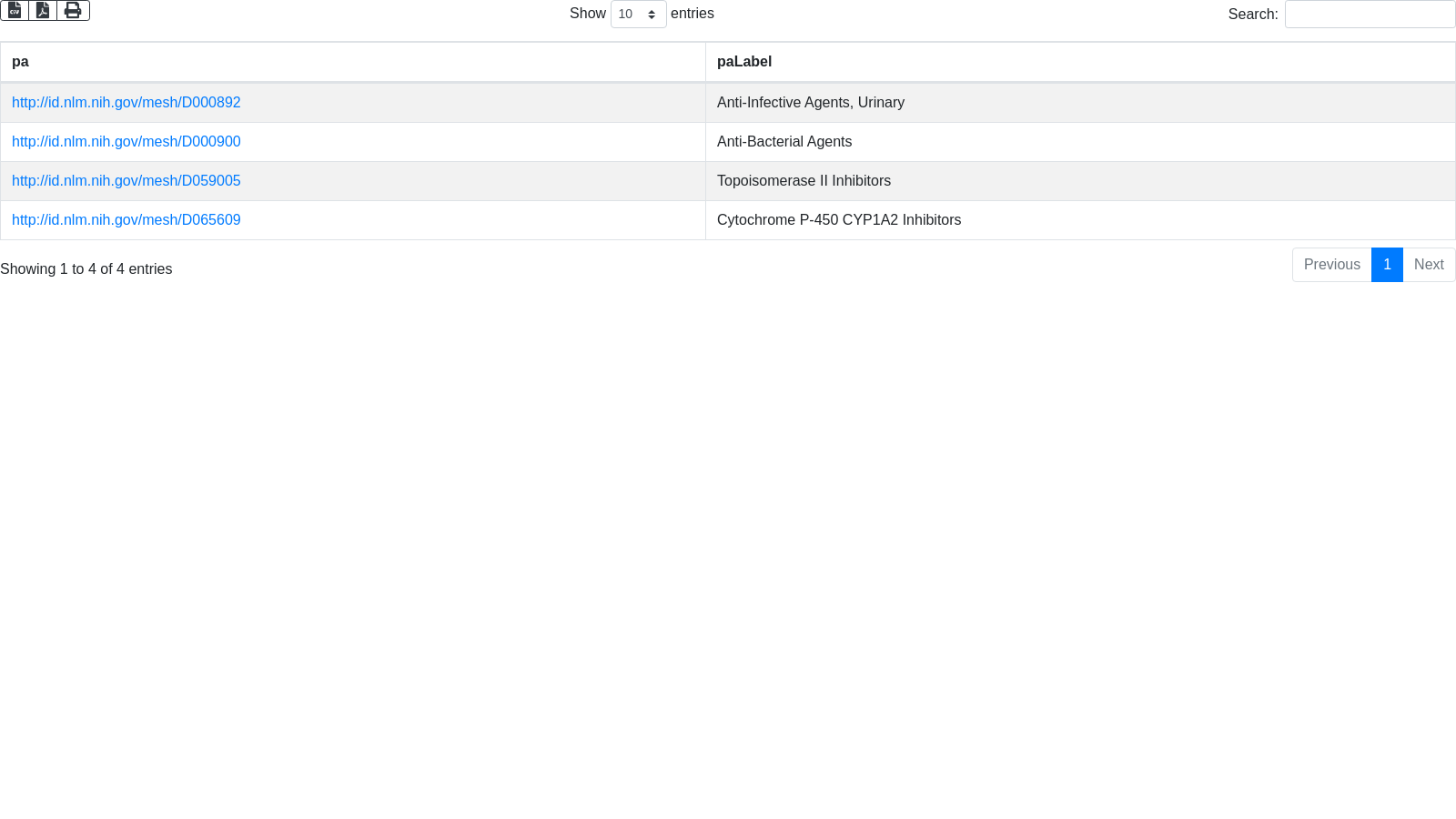Open the mesh D000892 link

[x=126, y=103]
